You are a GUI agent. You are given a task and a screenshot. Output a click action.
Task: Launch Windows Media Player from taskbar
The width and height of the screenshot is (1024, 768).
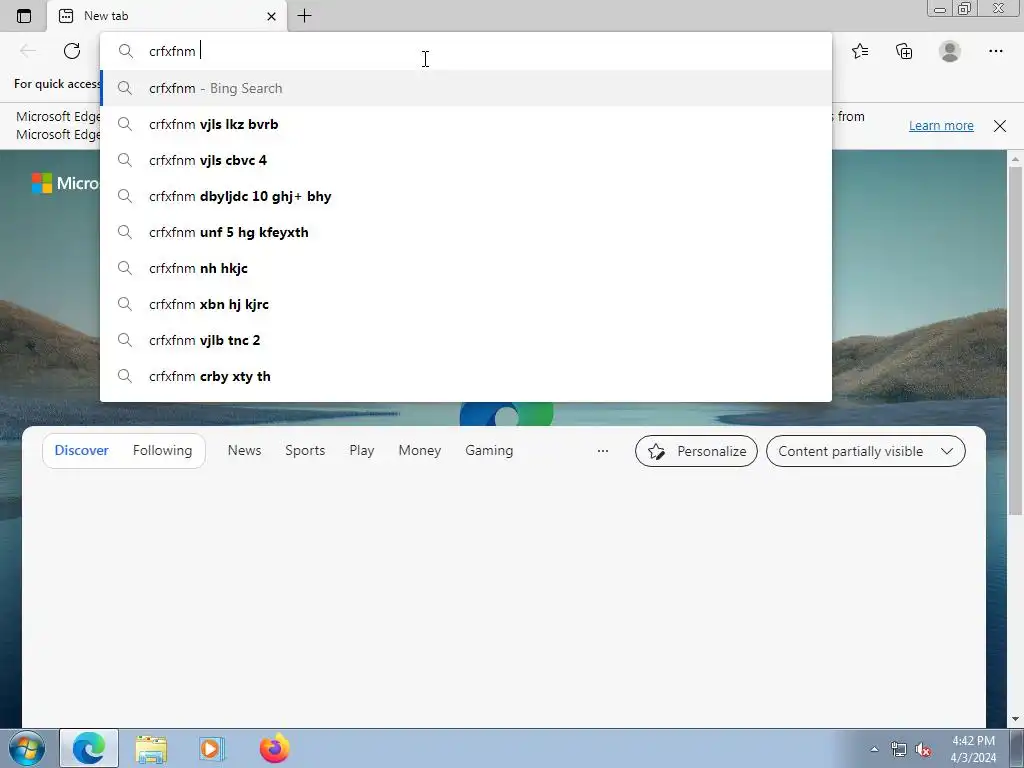(x=212, y=748)
